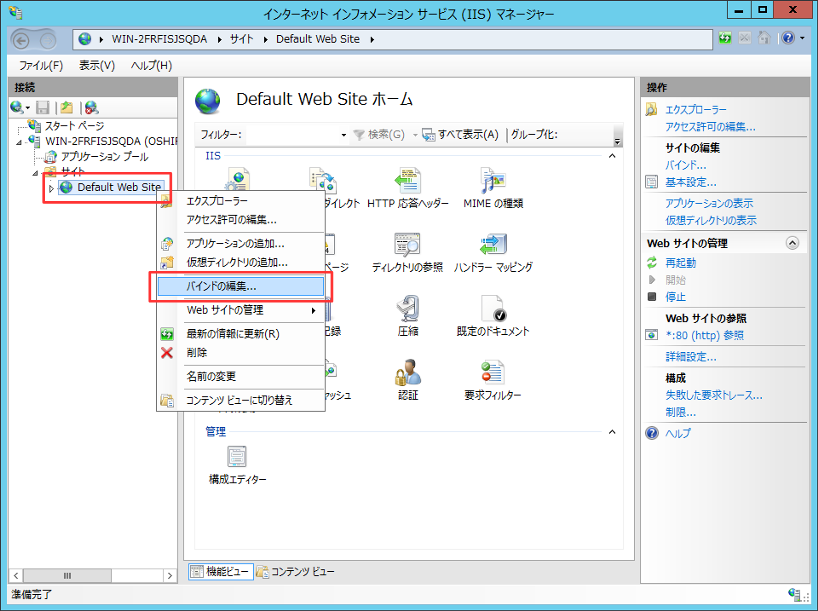Select 名前の変更 in context menu

click(242, 376)
